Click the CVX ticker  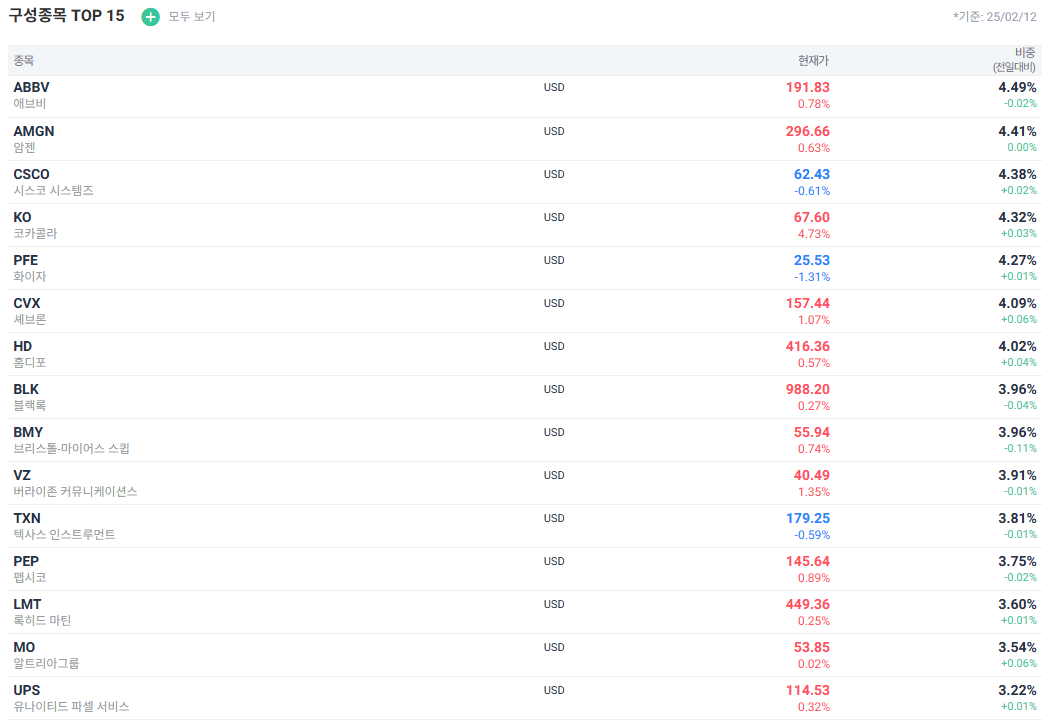click(x=27, y=303)
